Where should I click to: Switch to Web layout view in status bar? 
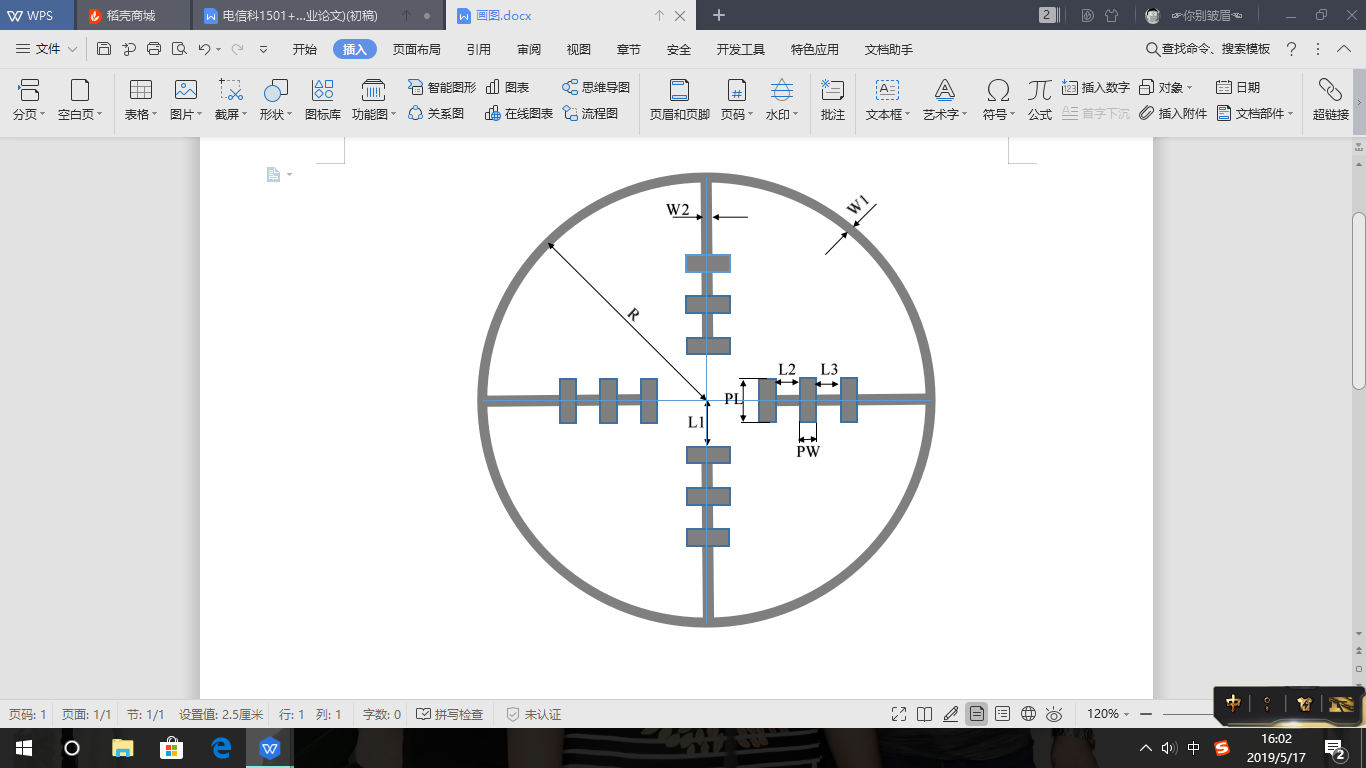coord(1028,714)
